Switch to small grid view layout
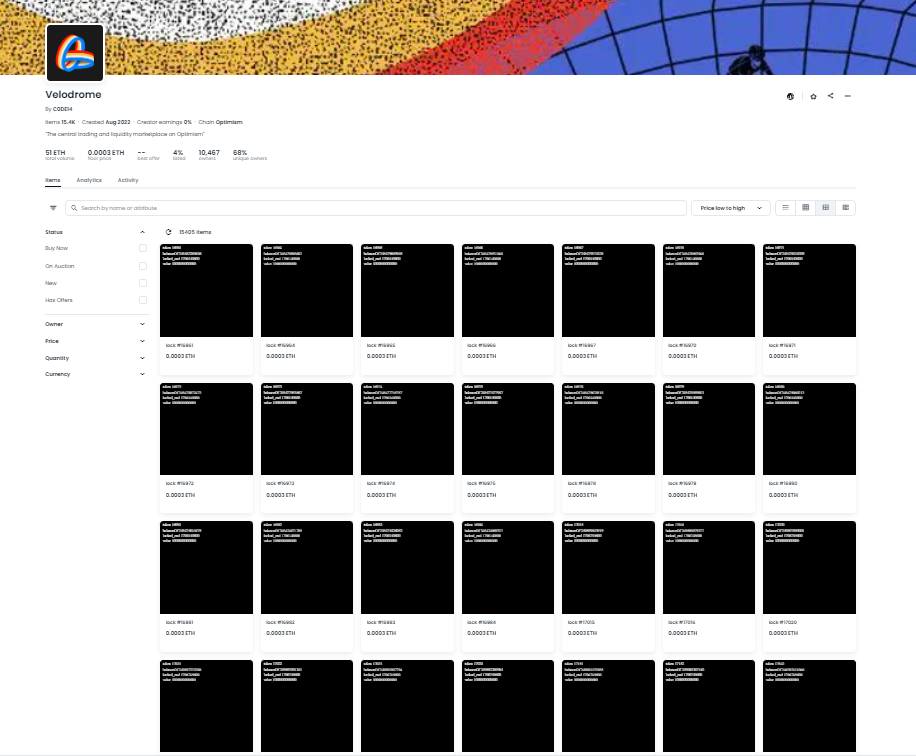916x756 pixels. pos(806,207)
